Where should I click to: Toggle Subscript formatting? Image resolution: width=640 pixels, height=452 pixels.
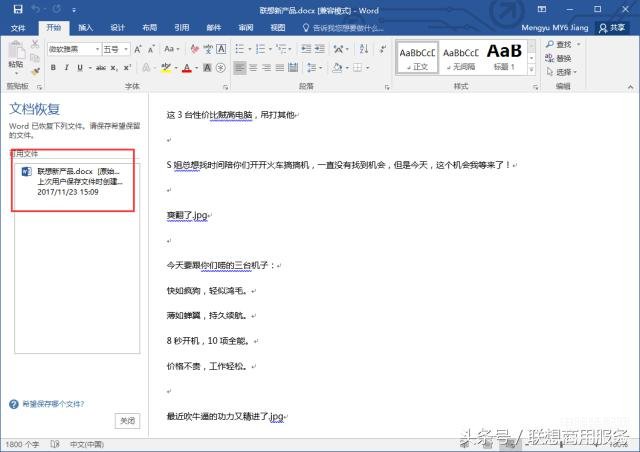(114, 68)
